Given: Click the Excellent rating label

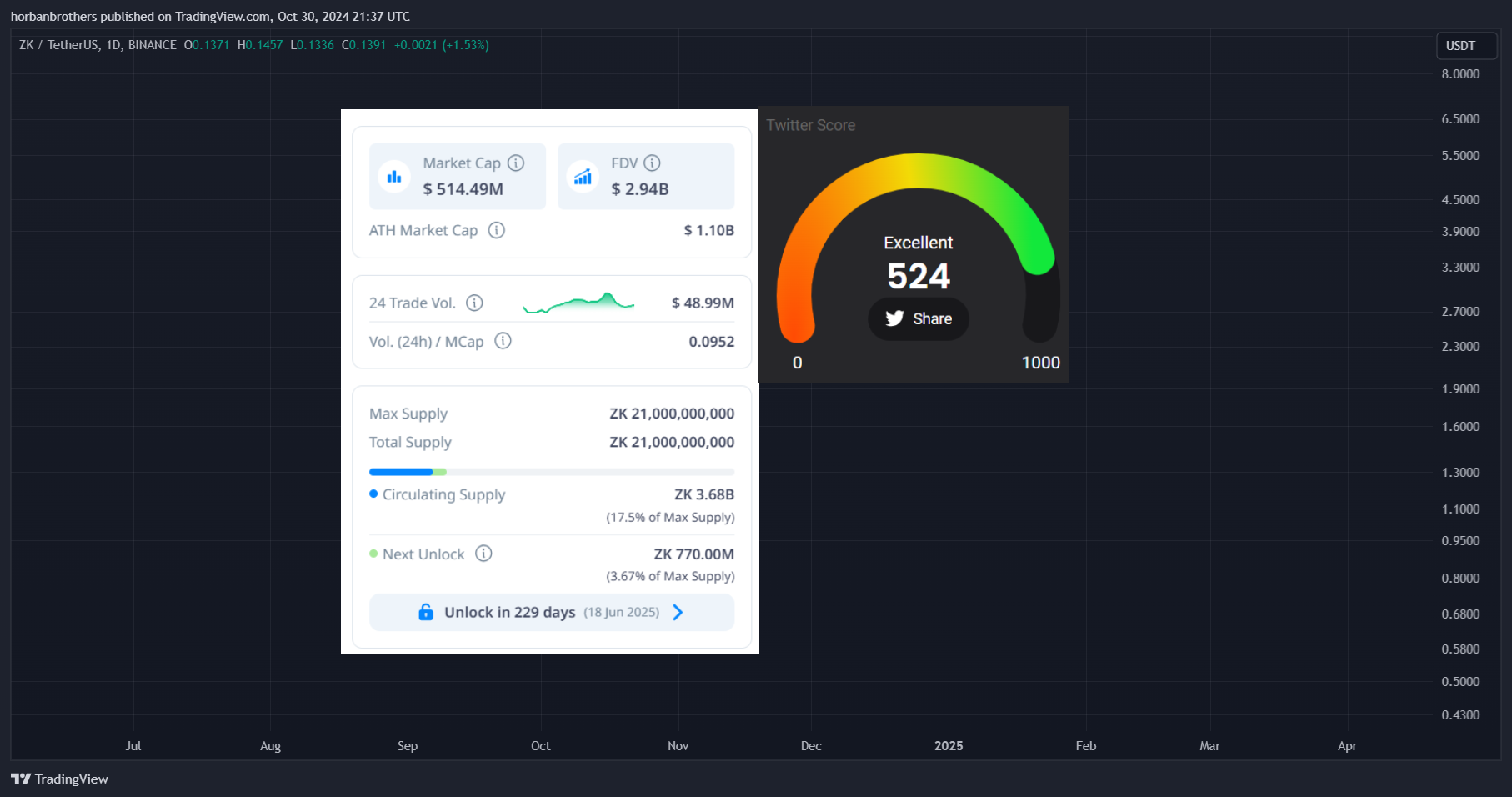Looking at the screenshot, I should 919,243.
